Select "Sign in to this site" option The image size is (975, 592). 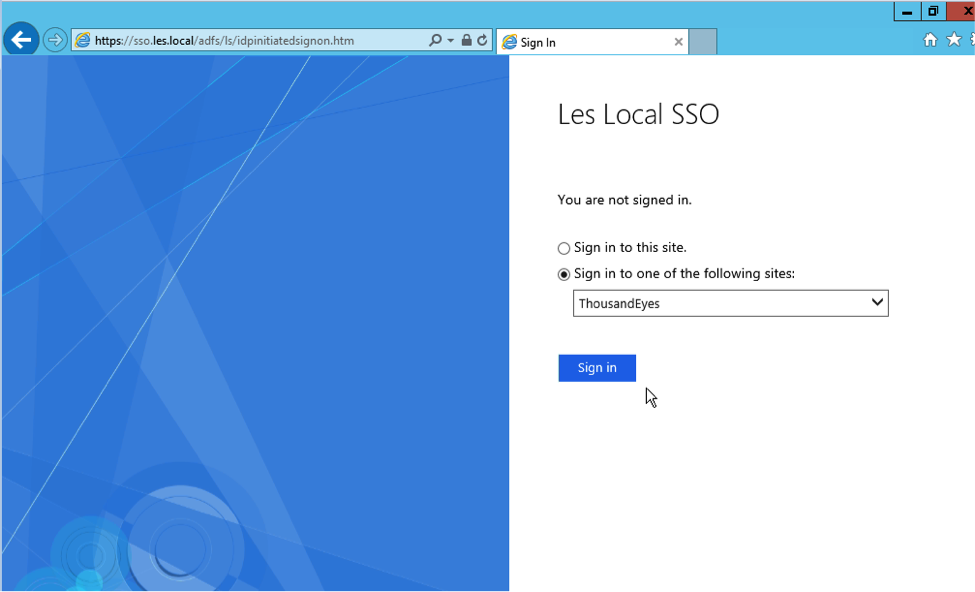tap(564, 248)
